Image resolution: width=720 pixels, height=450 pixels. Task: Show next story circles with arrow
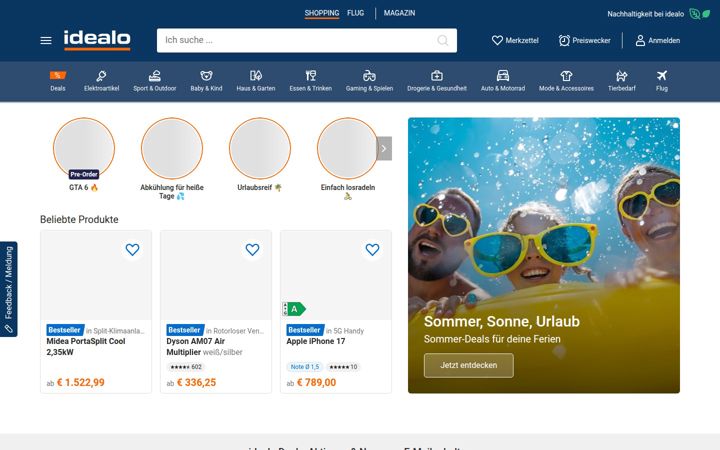(384, 148)
